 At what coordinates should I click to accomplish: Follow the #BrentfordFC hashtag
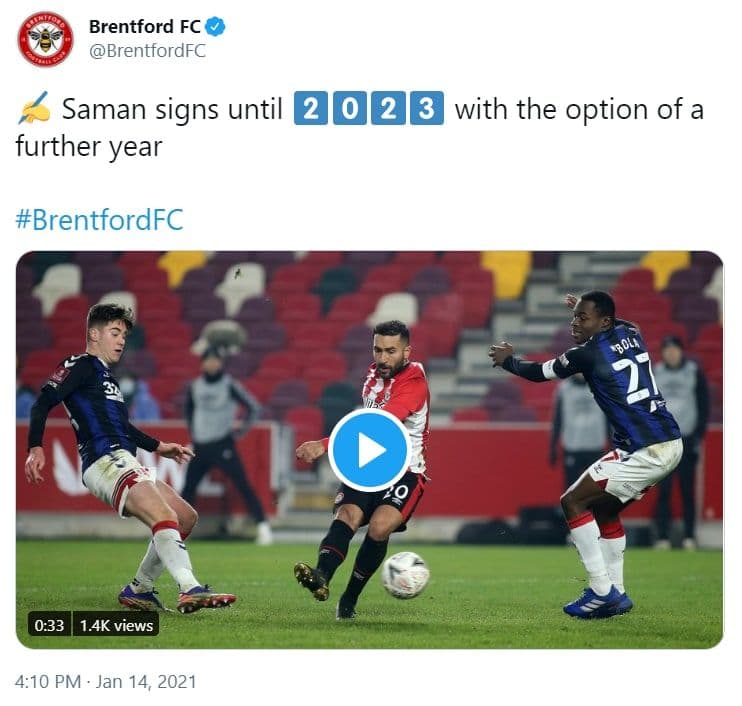99,220
